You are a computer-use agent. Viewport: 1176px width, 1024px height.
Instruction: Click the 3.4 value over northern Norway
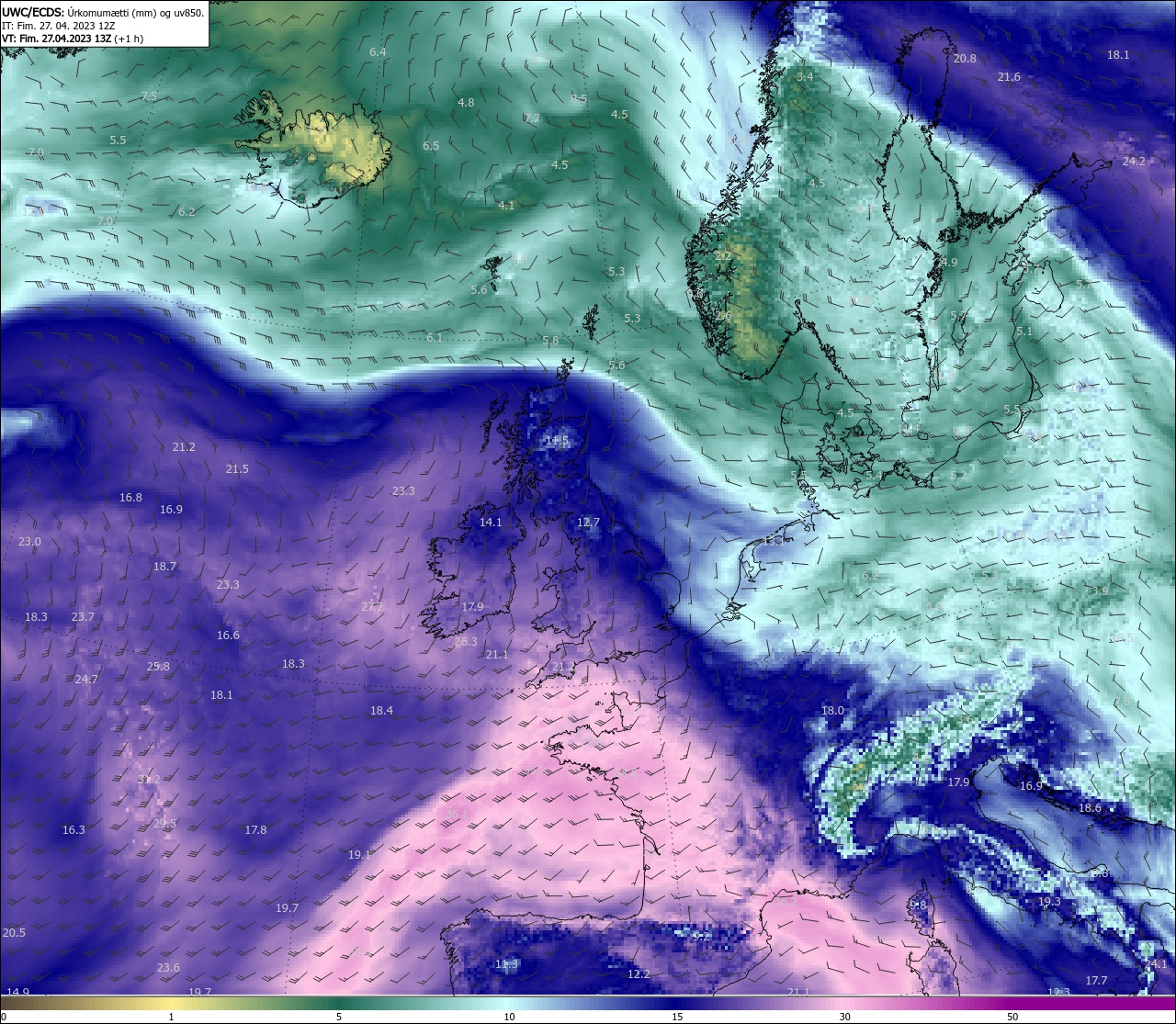805,77
